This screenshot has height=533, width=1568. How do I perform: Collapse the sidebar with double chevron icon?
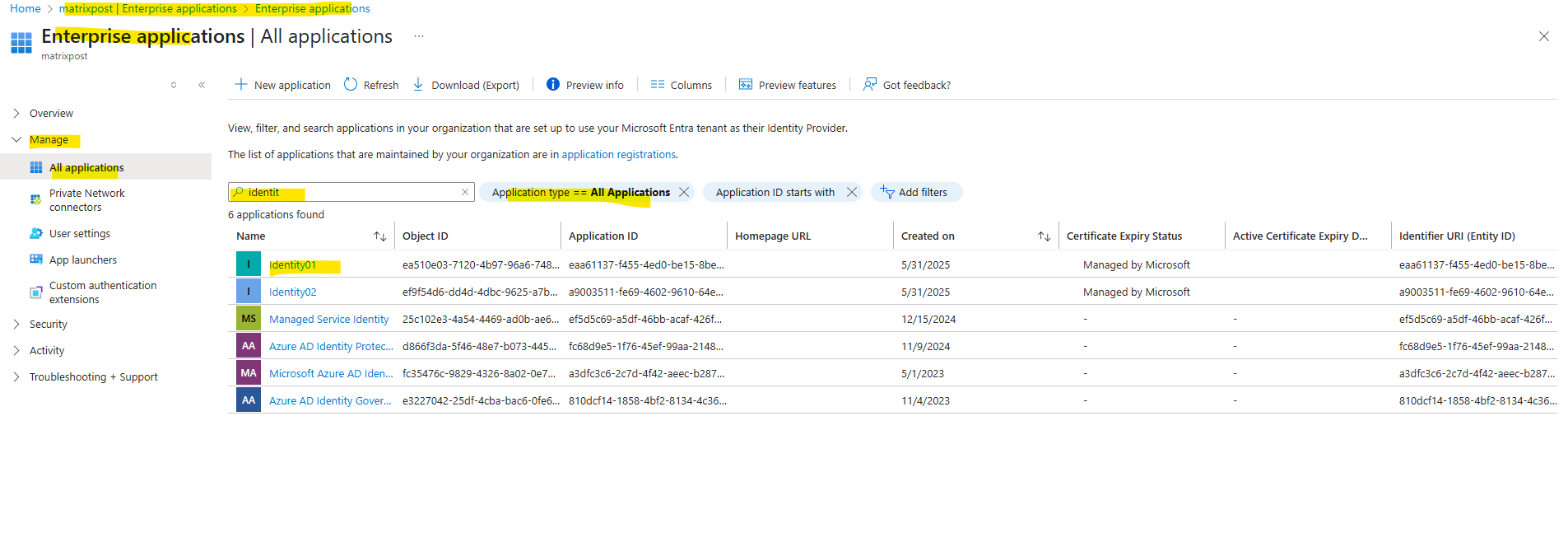(202, 85)
